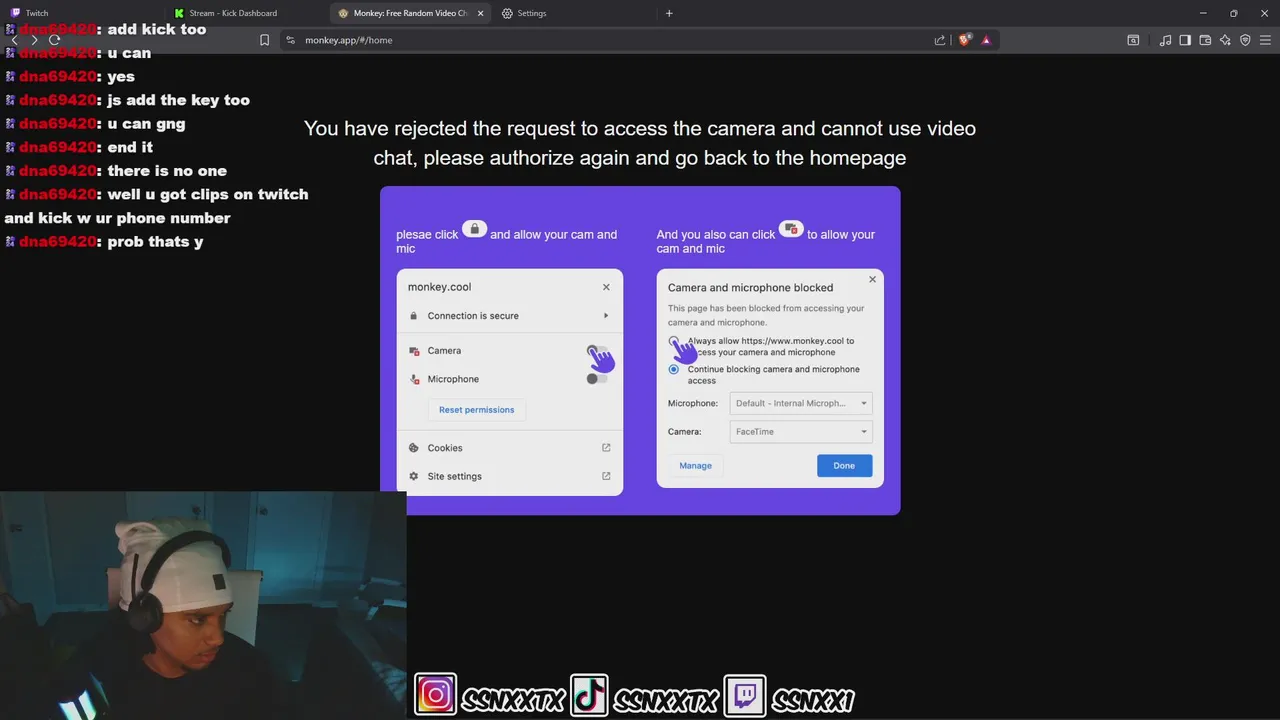The height and width of the screenshot is (720, 1280).
Task: Open the Site settings external link icon
Action: tap(606, 476)
